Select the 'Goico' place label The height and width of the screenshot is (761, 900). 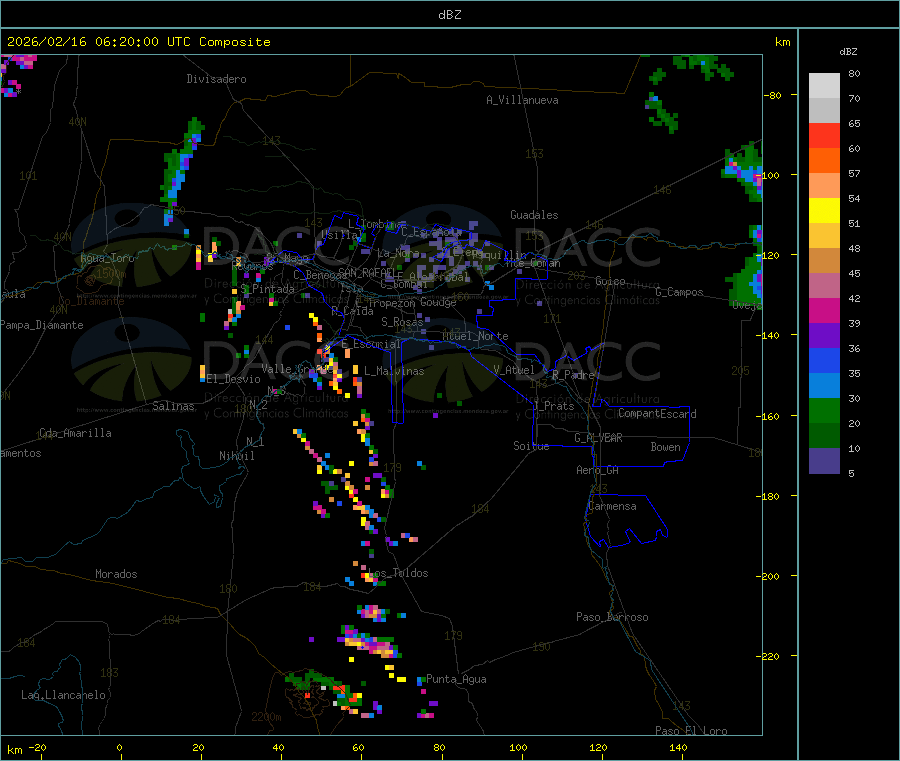[610, 281]
